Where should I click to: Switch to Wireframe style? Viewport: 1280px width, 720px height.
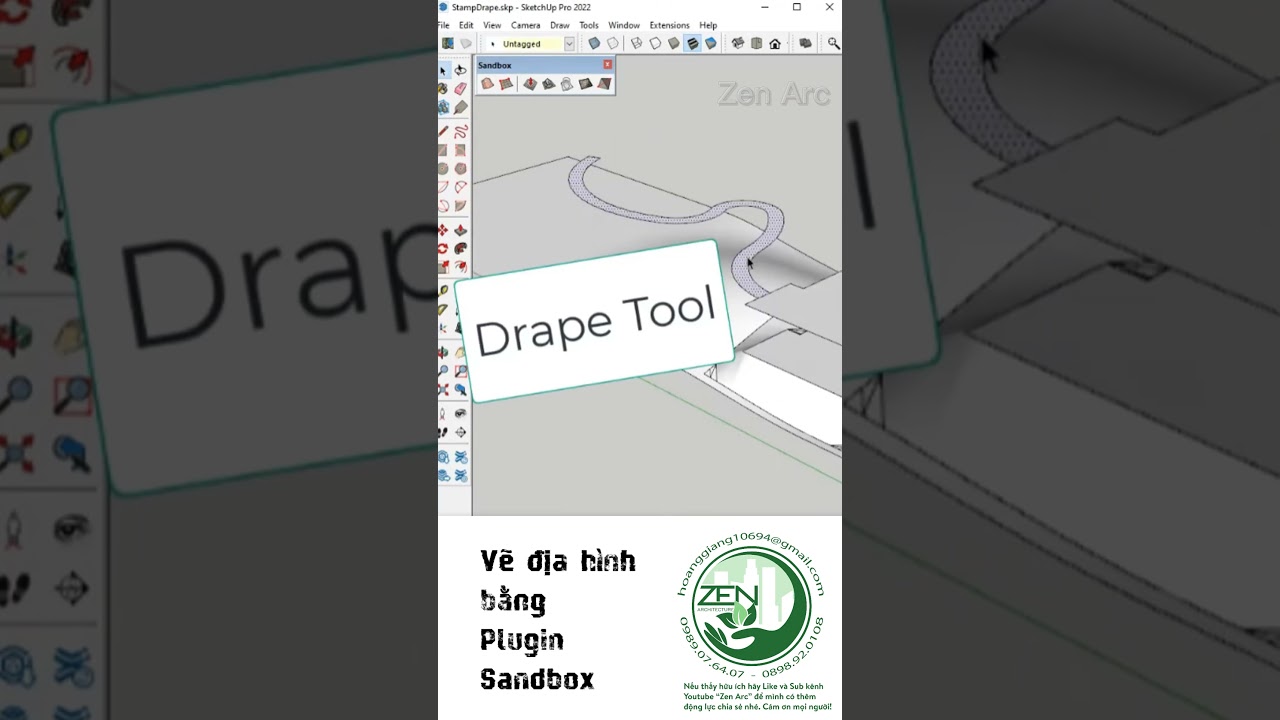[636, 43]
